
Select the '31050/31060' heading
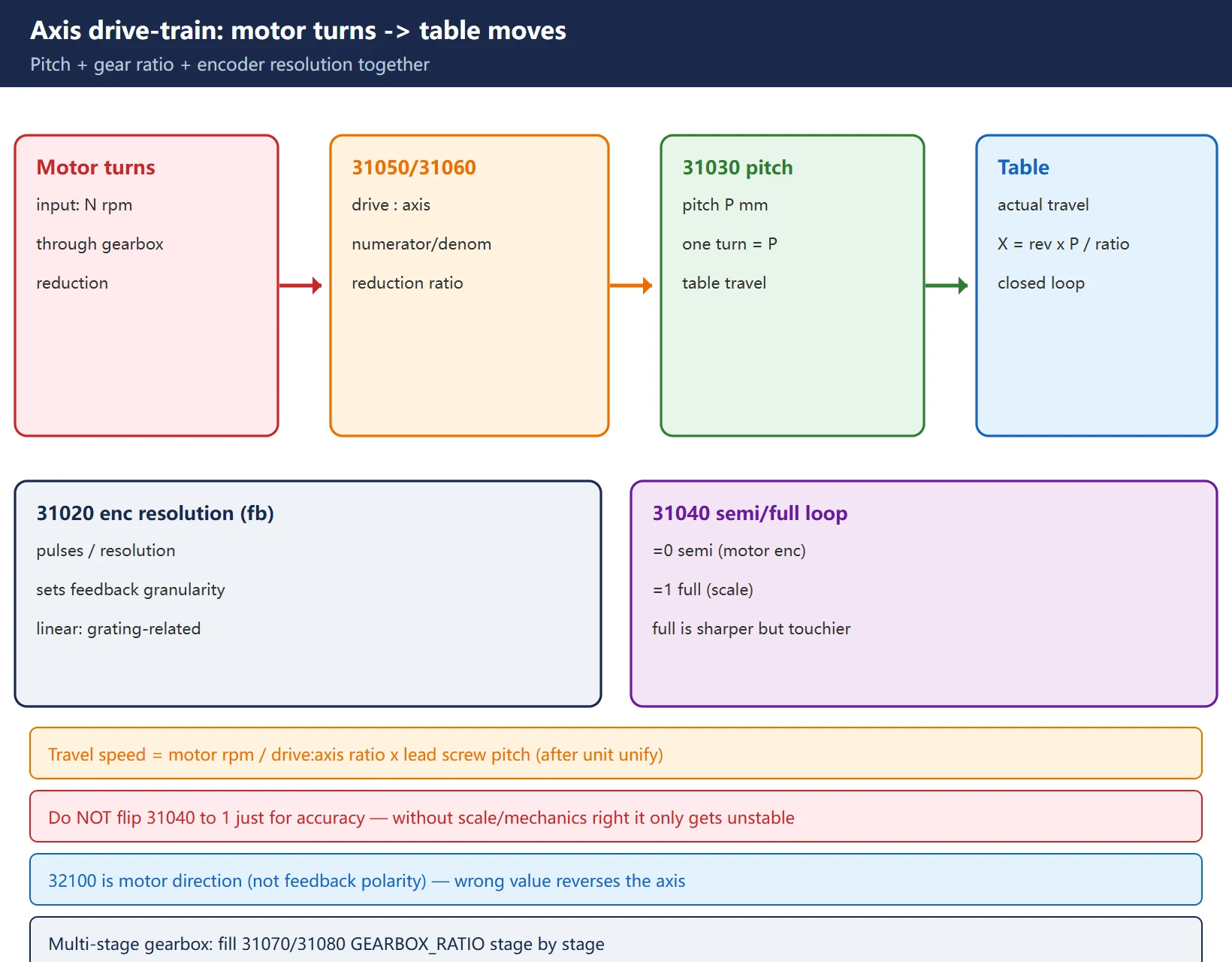point(414,167)
